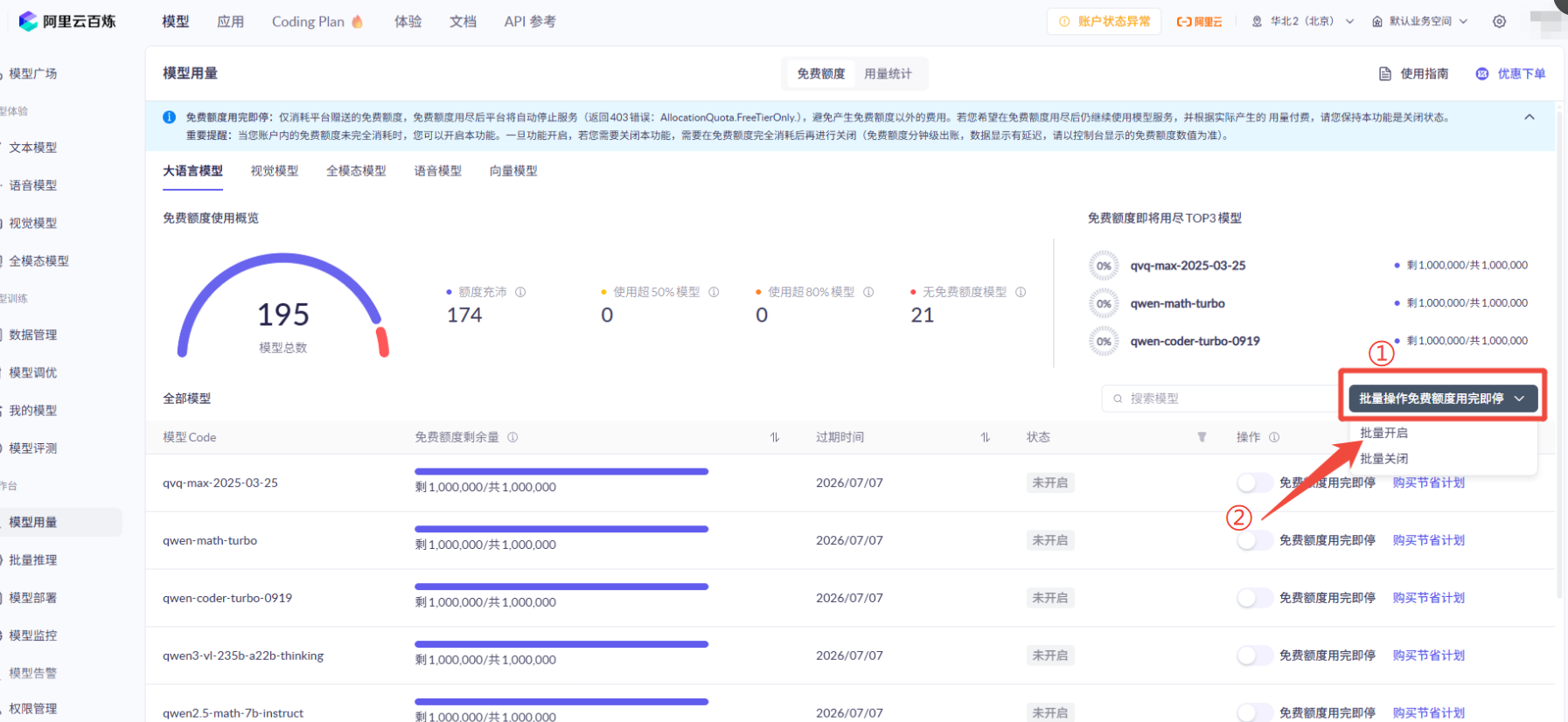1568x722 pixels.
Task: Toggle free quota stop for qvq-max-2025-03-25
Action: pos(1254,482)
